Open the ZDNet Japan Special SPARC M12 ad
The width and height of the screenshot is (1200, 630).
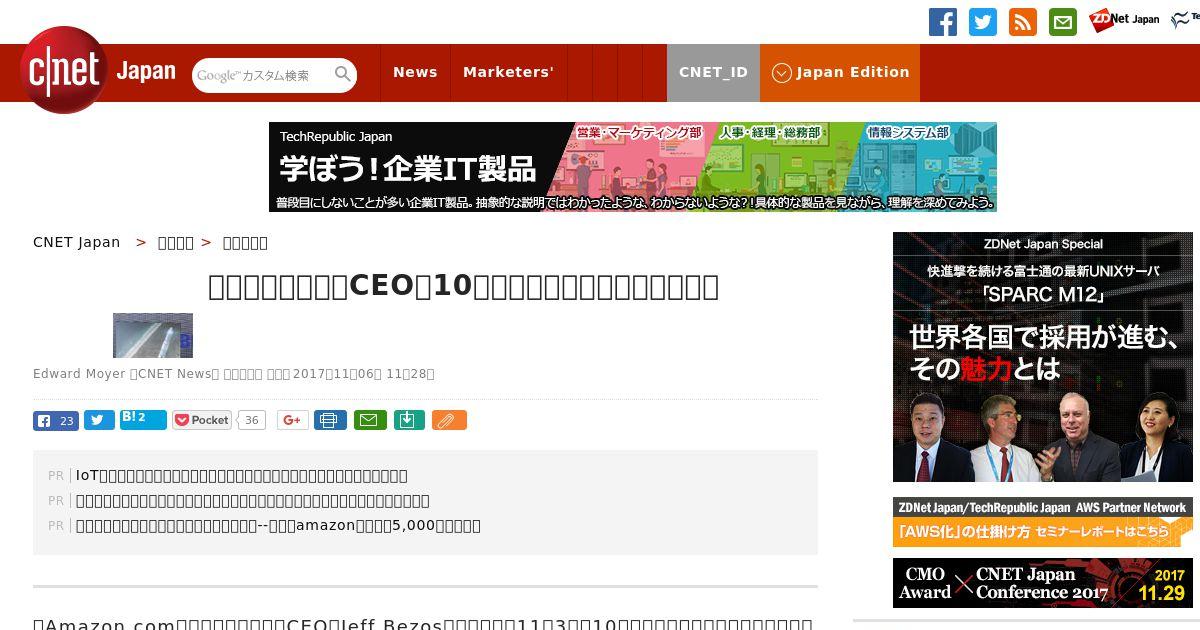click(x=1043, y=357)
